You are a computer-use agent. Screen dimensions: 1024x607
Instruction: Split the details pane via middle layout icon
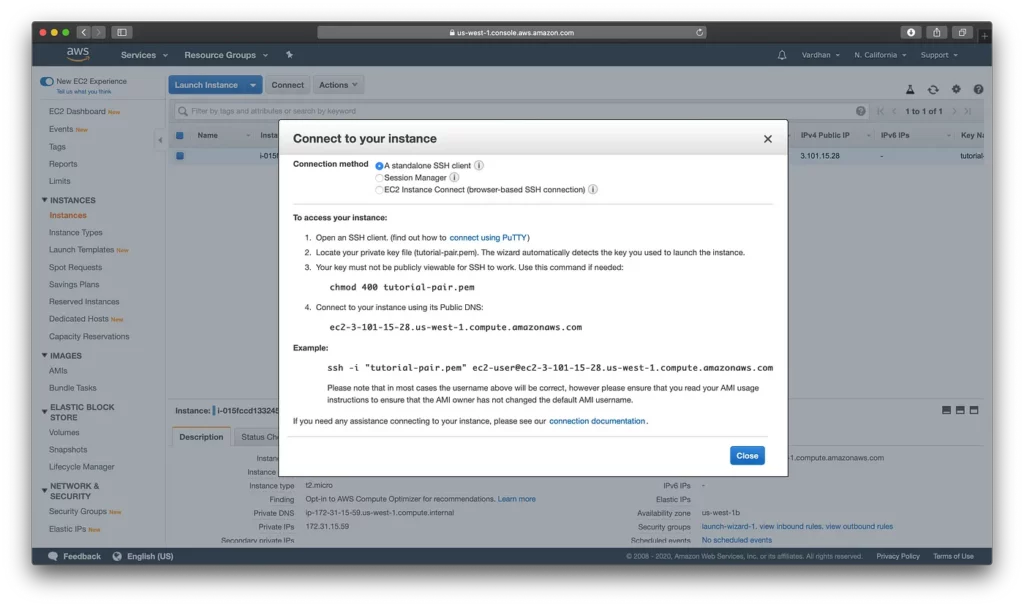point(960,410)
